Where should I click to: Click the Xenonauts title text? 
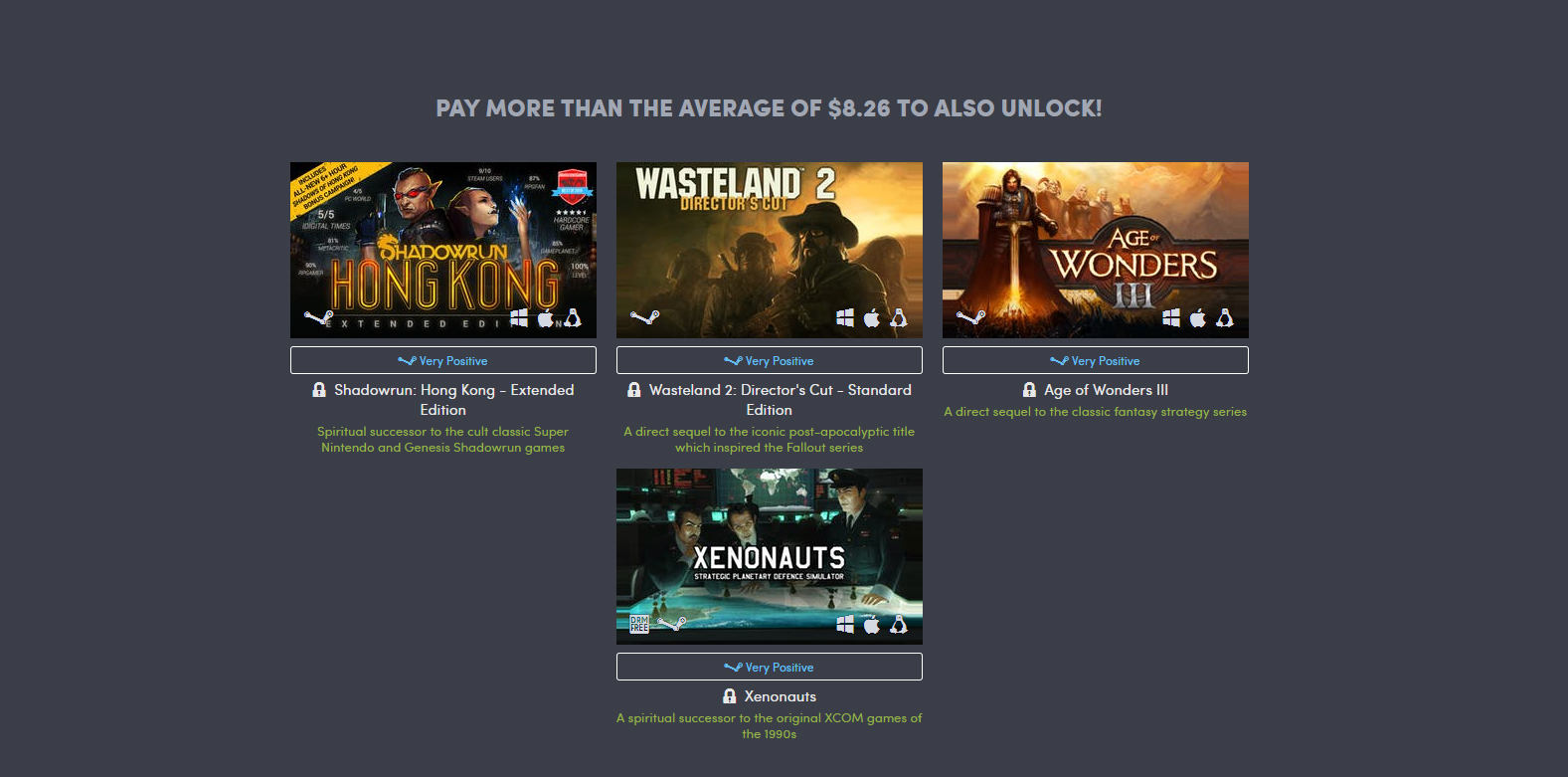pyautogui.click(x=781, y=696)
